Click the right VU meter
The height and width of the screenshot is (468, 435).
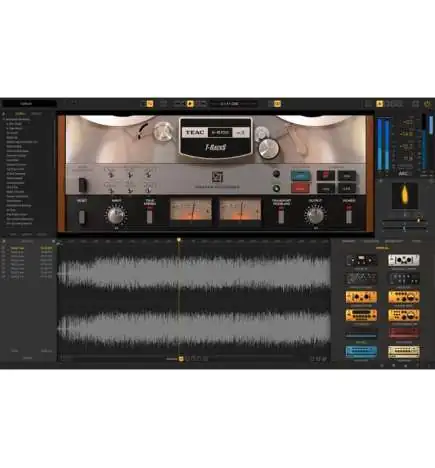coord(240,210)
